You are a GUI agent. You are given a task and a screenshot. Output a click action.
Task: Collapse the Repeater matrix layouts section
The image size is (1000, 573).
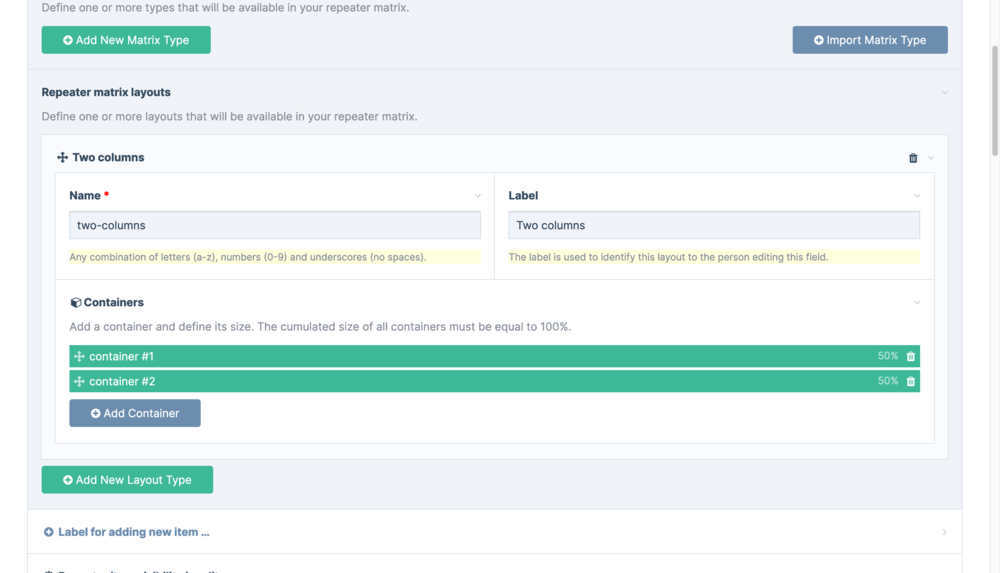click(944, 93)
